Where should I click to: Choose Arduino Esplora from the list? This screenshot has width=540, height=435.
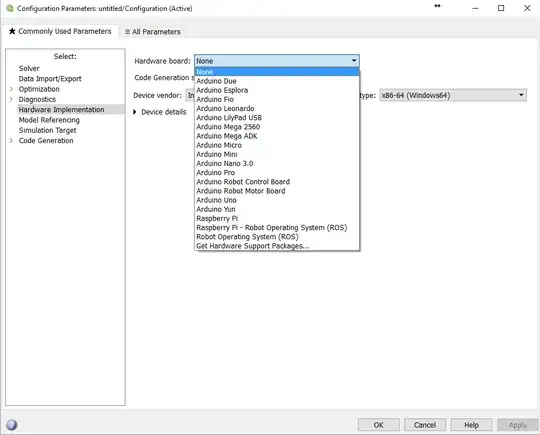277,90
